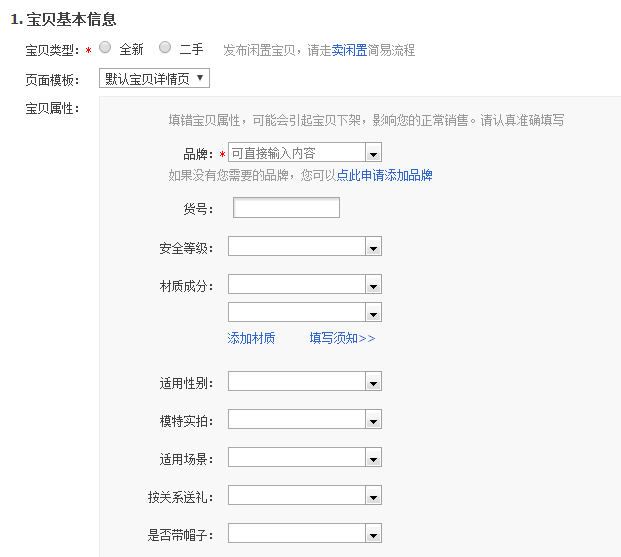
Task: Click the 适用场景 combo box field
Action: (x=296, y=458)
